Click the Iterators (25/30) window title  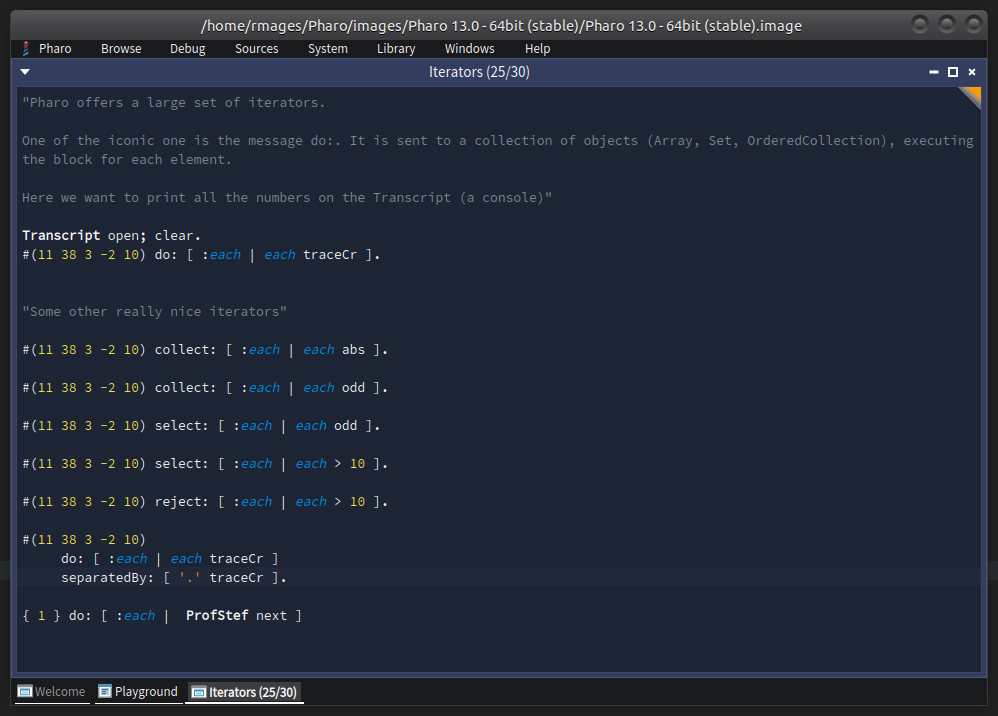[479, 72]
